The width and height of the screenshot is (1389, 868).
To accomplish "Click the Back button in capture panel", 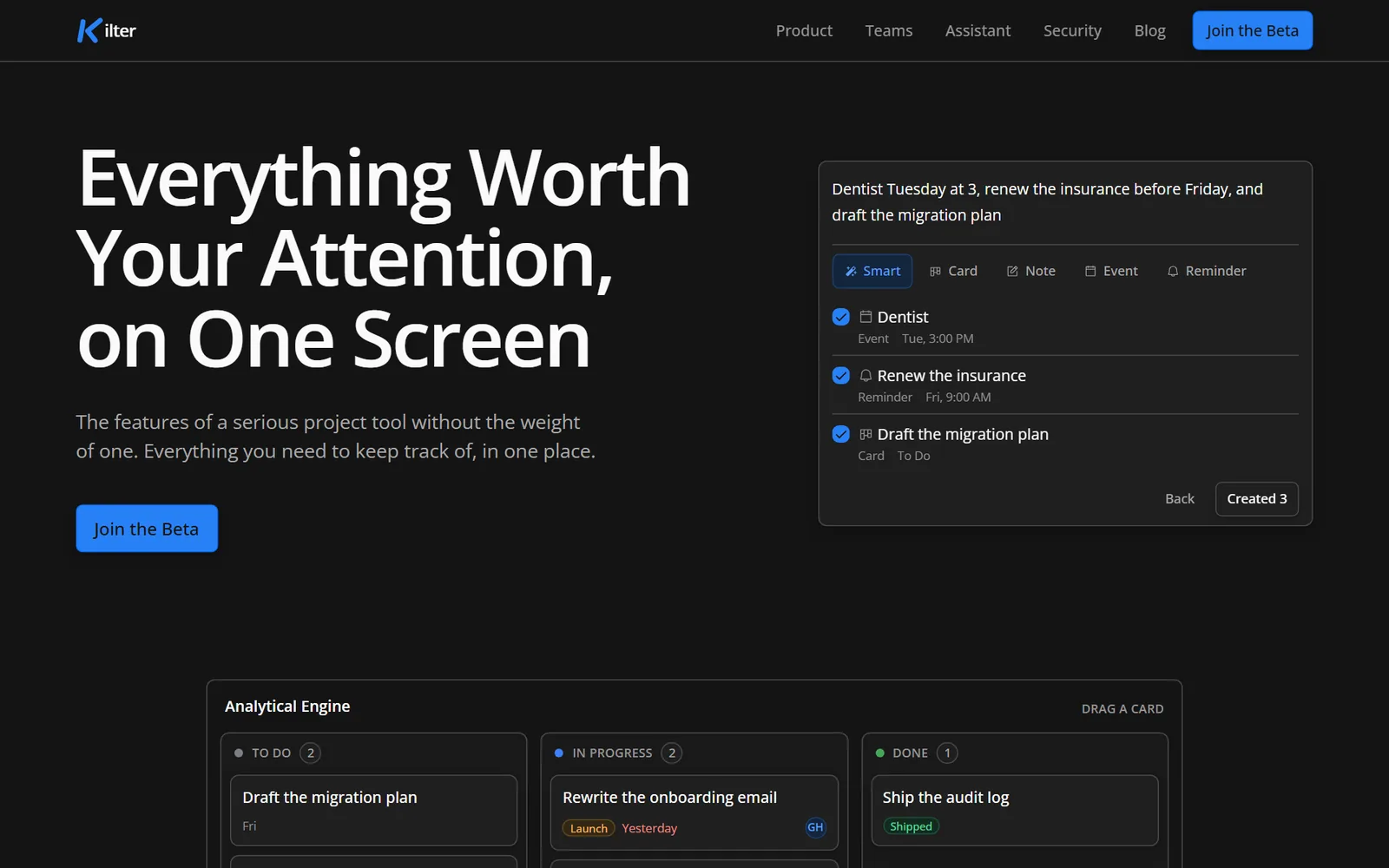I will [x=1180, y=498].
